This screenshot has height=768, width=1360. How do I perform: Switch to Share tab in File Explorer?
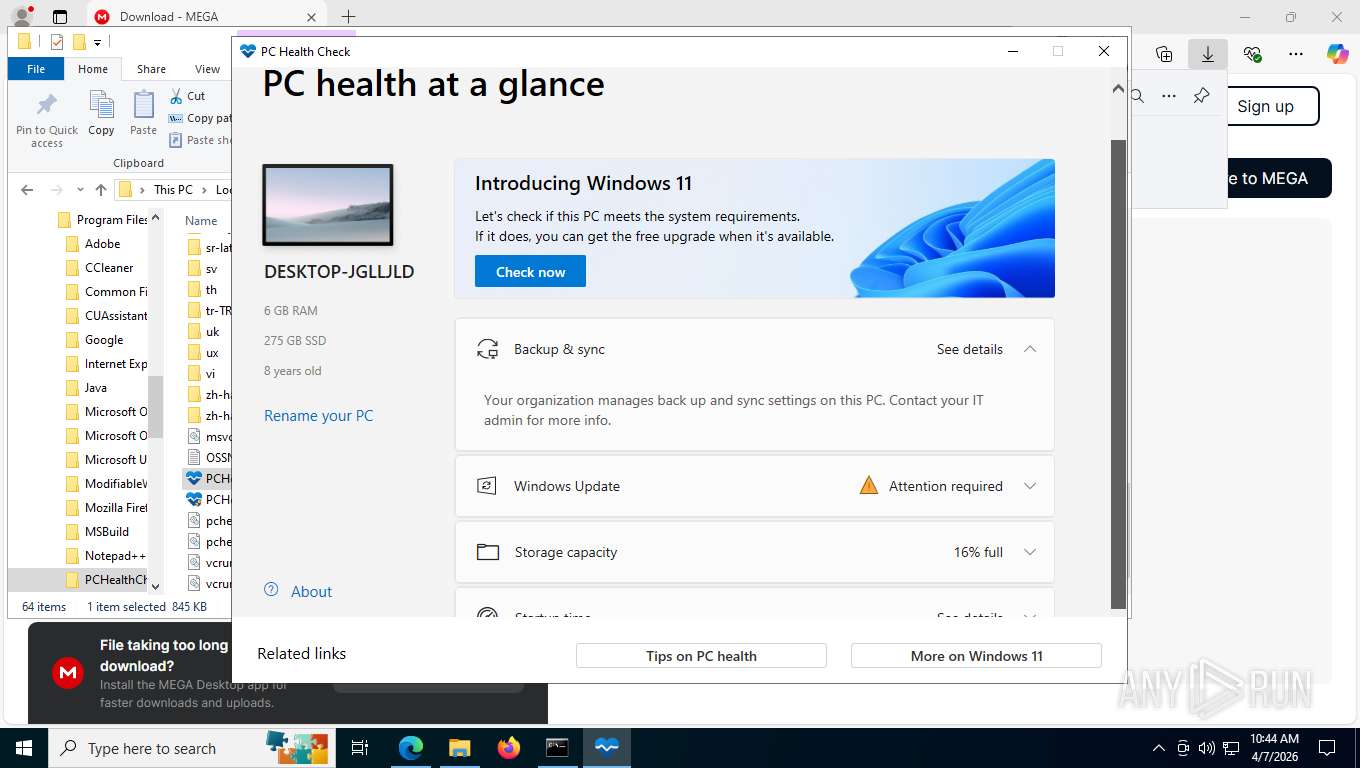151,69
